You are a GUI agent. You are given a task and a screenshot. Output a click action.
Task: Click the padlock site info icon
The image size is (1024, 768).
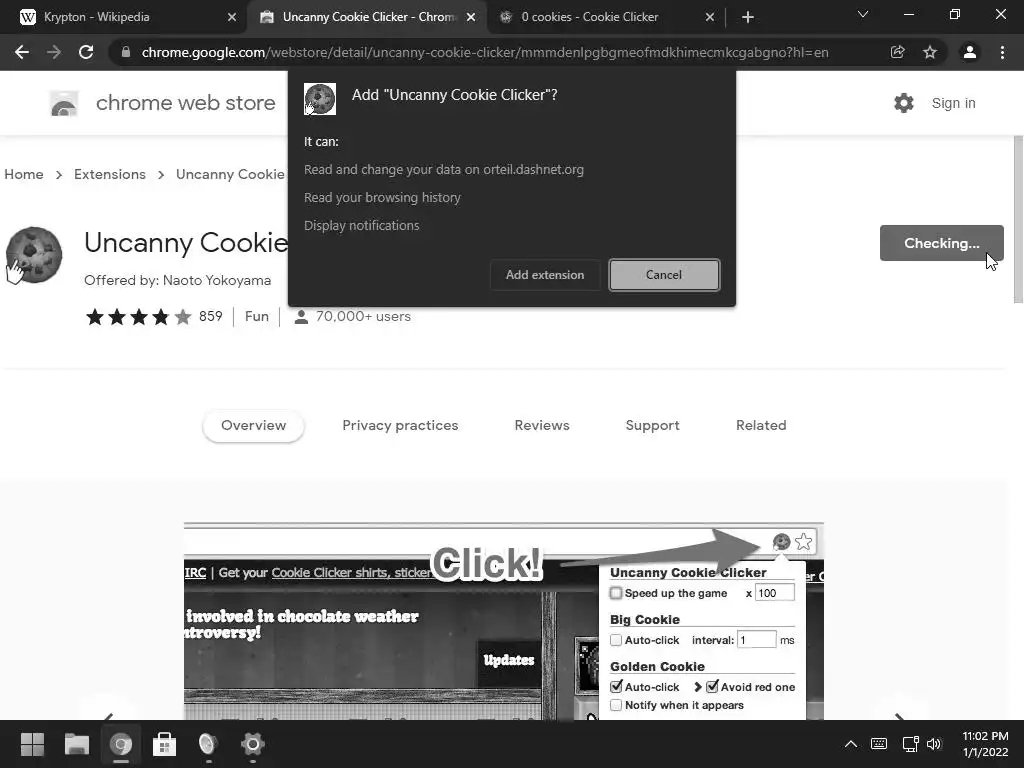pyautogui.click(x=126, y=52)
